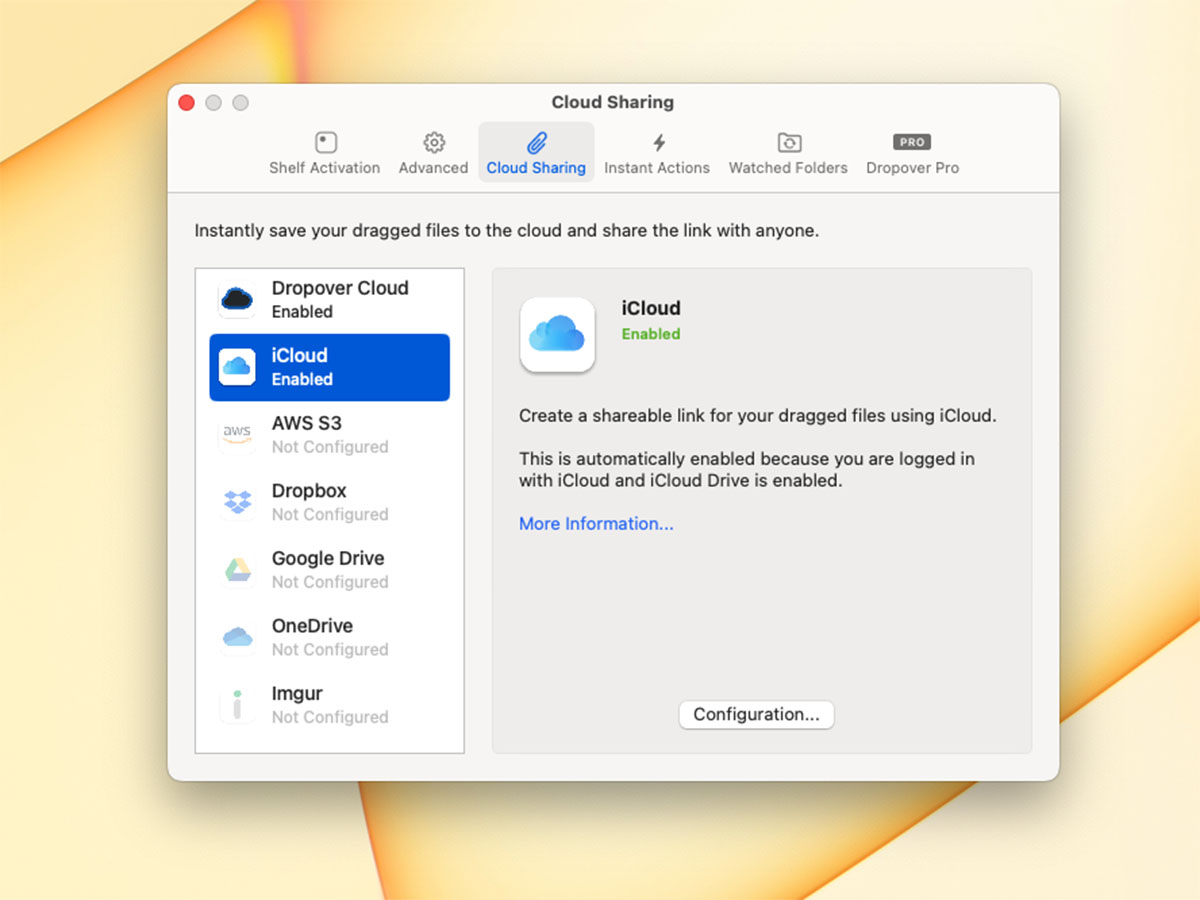Image resolution: width=1200 pixels, height=900 pixels.
Task: Open the Dropover Pro tab
Action: tap(912, 154)
